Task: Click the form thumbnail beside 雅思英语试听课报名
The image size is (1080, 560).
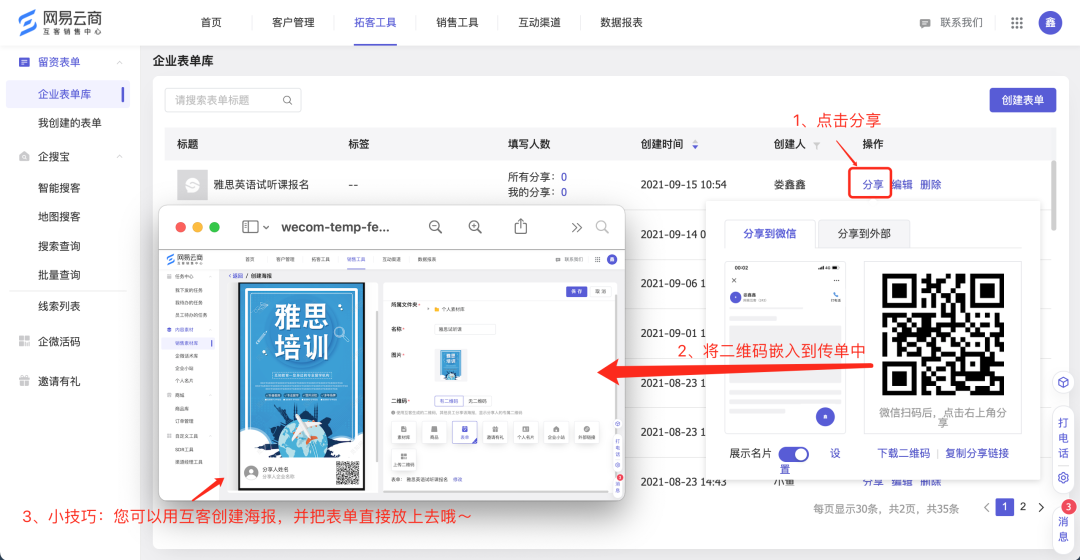Action: 192,185
